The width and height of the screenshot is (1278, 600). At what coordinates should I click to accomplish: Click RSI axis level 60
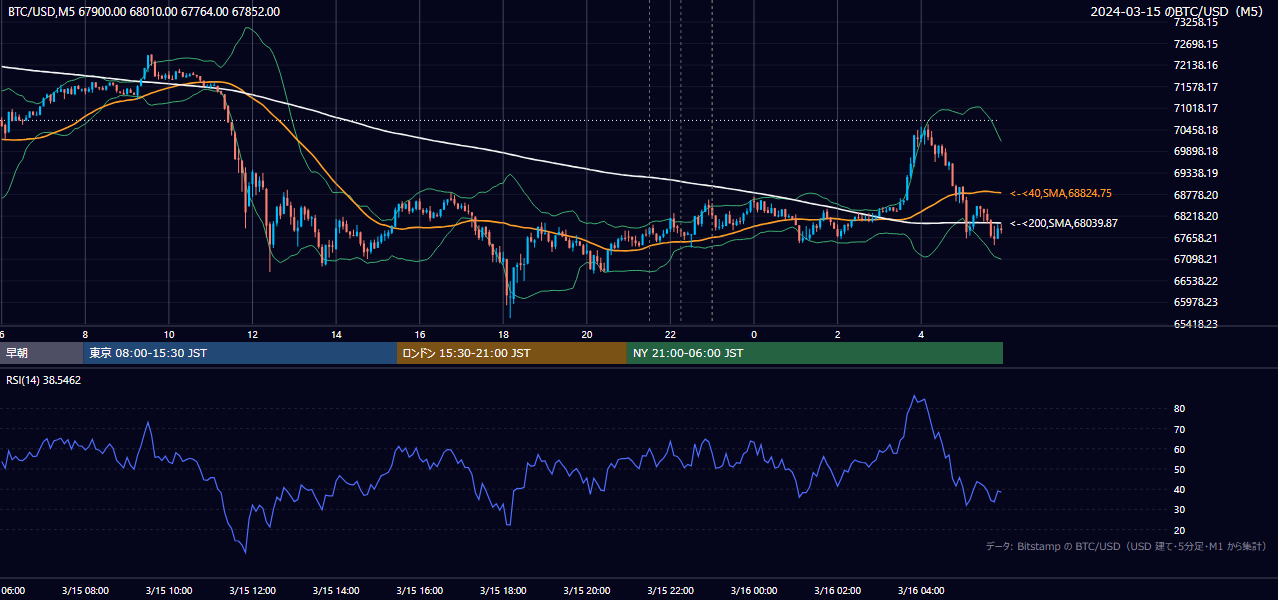tap(1179, 449)
